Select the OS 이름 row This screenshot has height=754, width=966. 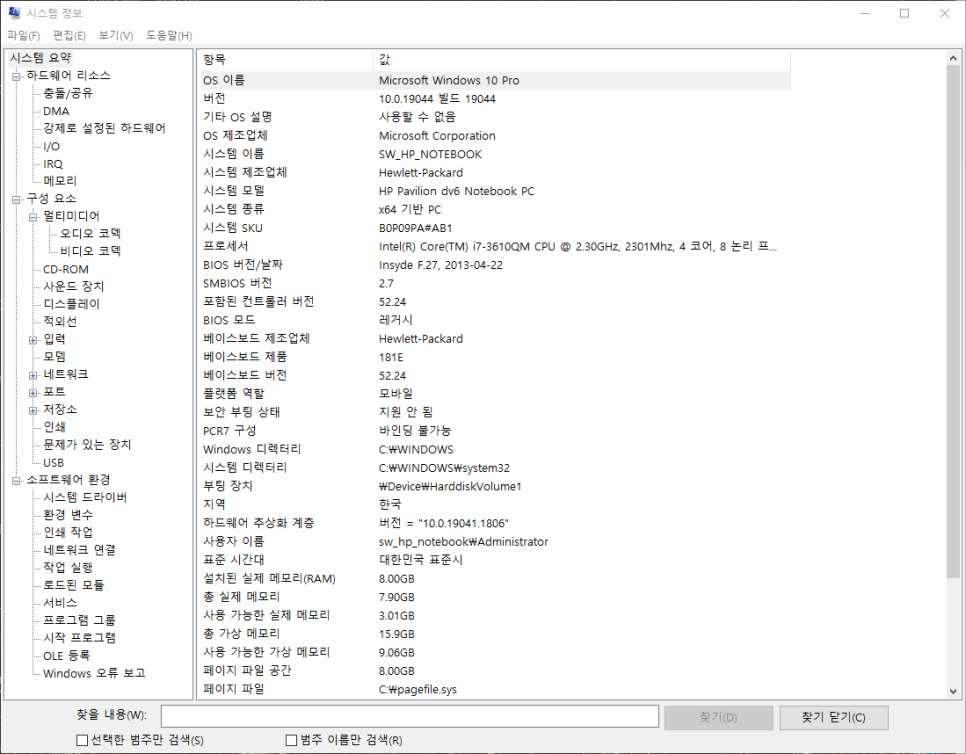pos(495,80)
